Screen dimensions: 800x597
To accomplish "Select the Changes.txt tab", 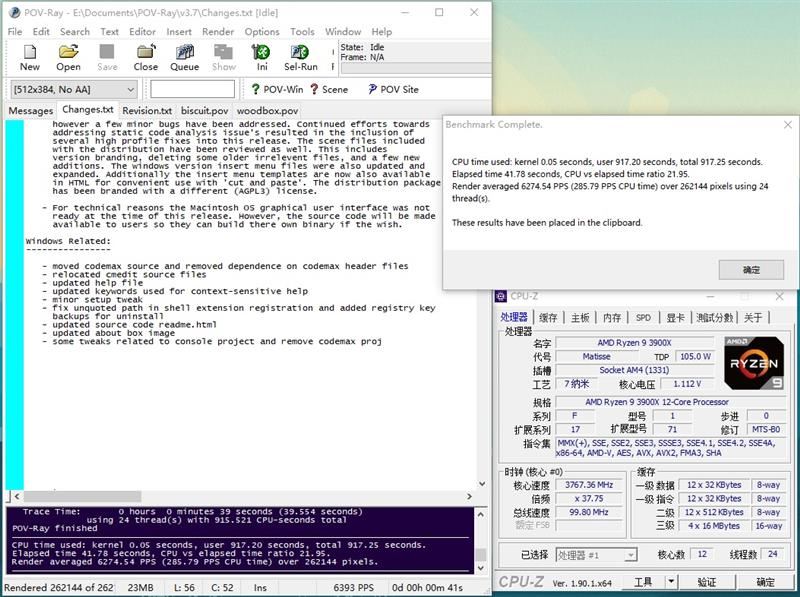I will coord(88,110).
